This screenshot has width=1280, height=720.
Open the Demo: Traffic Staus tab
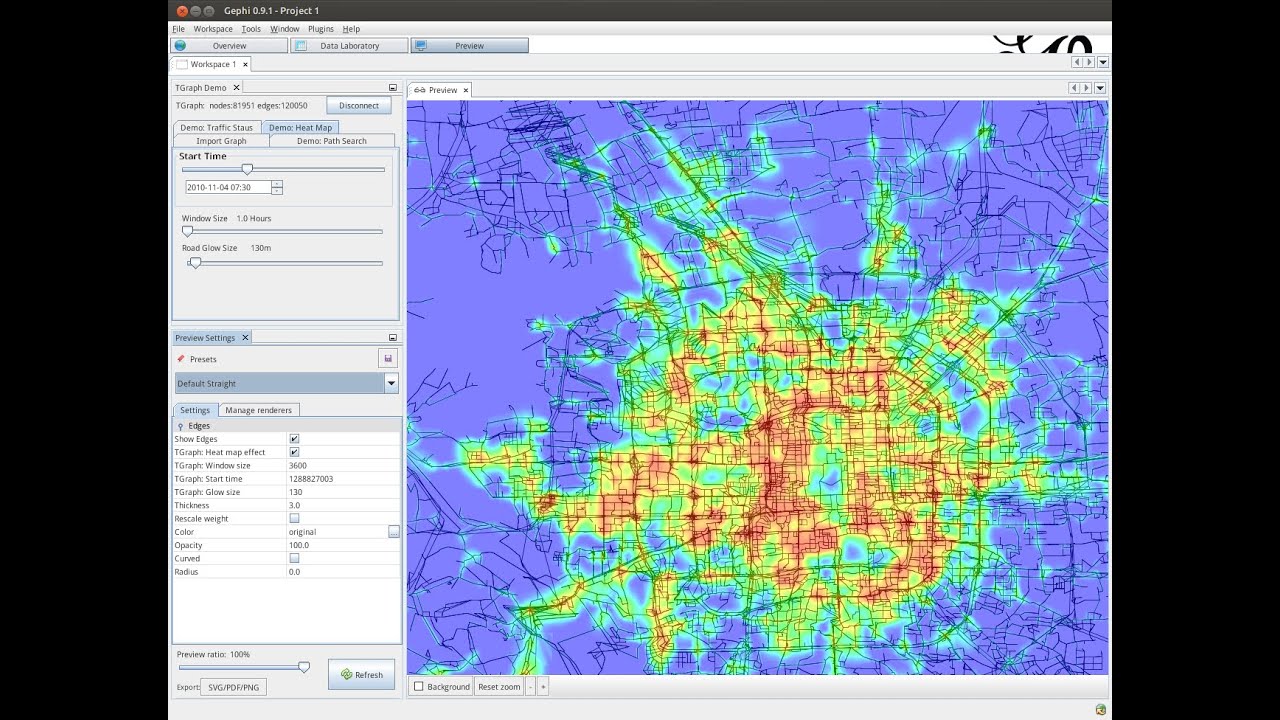click(217, 128)
